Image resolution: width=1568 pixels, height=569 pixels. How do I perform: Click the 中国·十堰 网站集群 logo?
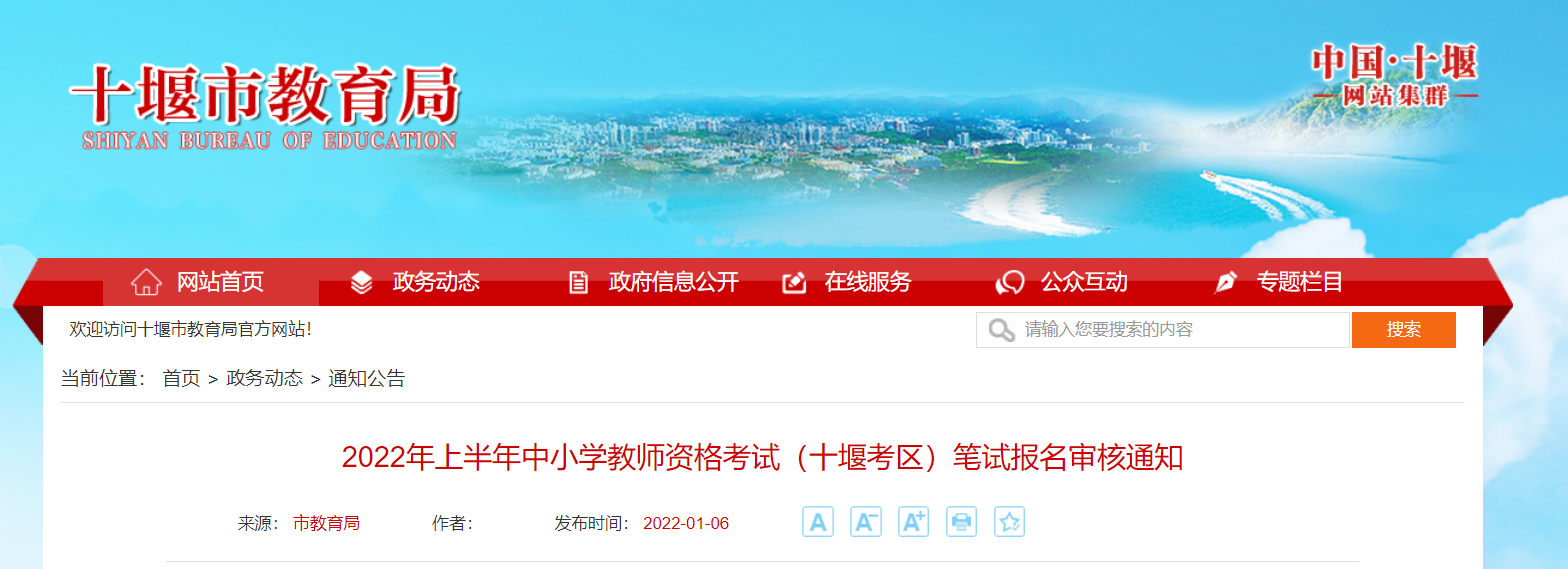tap(1394, 76)
